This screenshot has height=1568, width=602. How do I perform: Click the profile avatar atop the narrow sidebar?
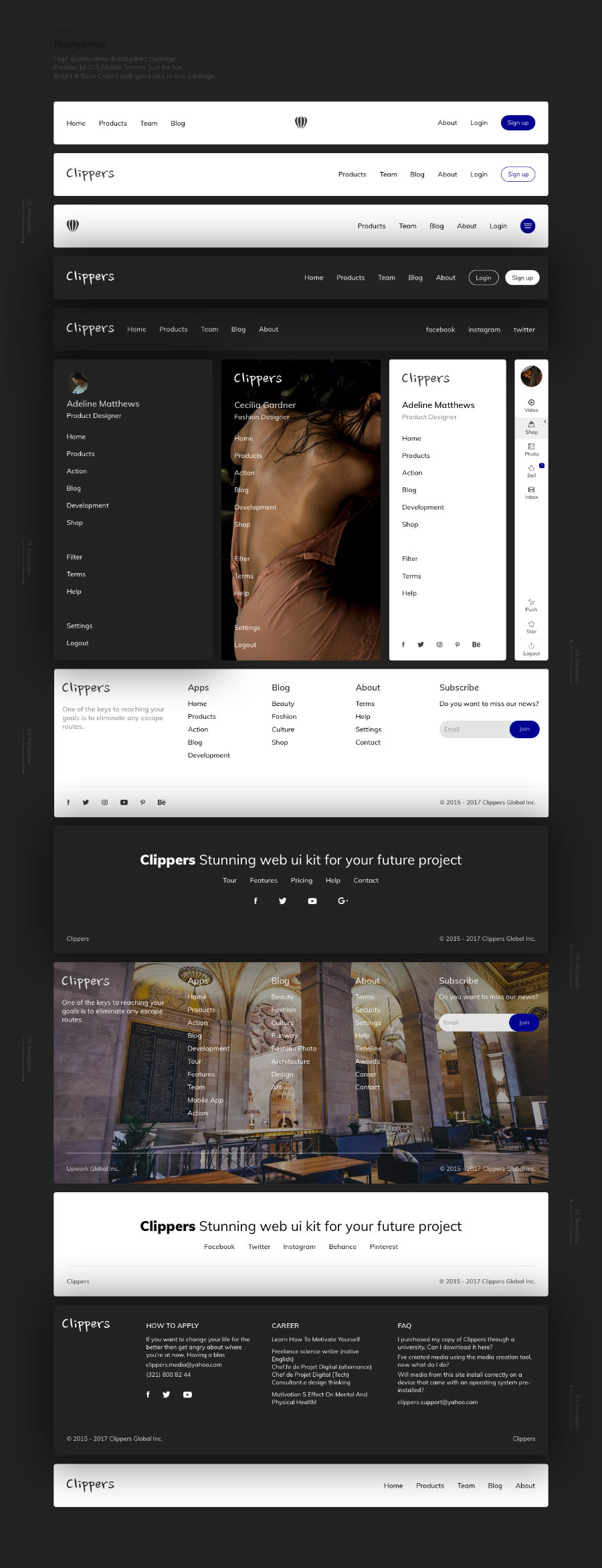(x=531, y=376)
